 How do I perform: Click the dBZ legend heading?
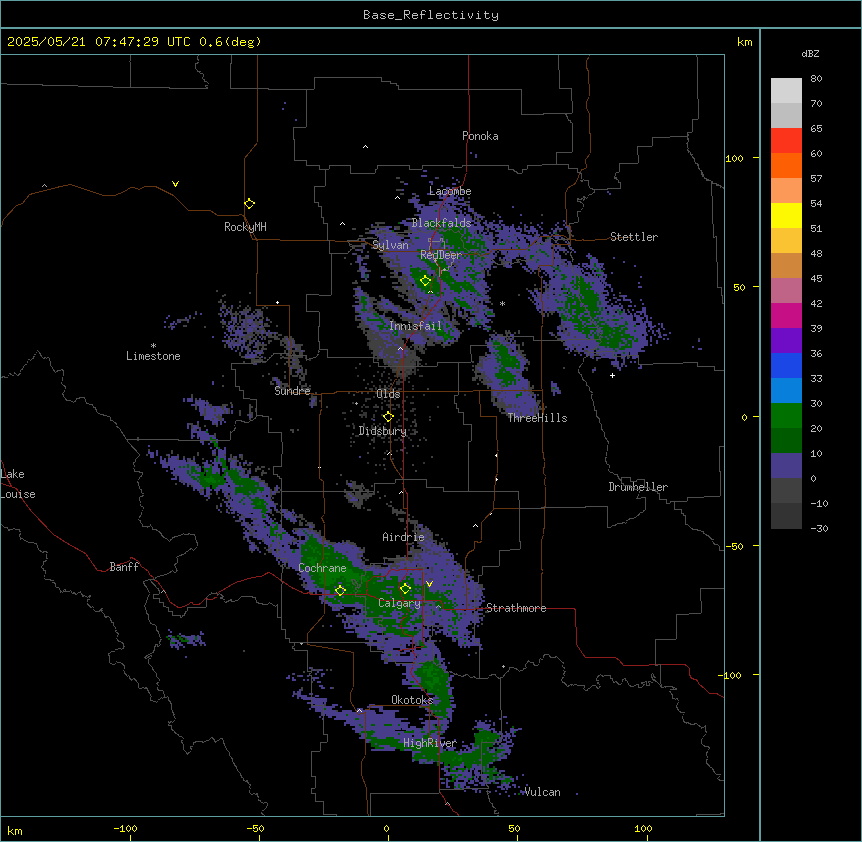click(x=810, y=53)
